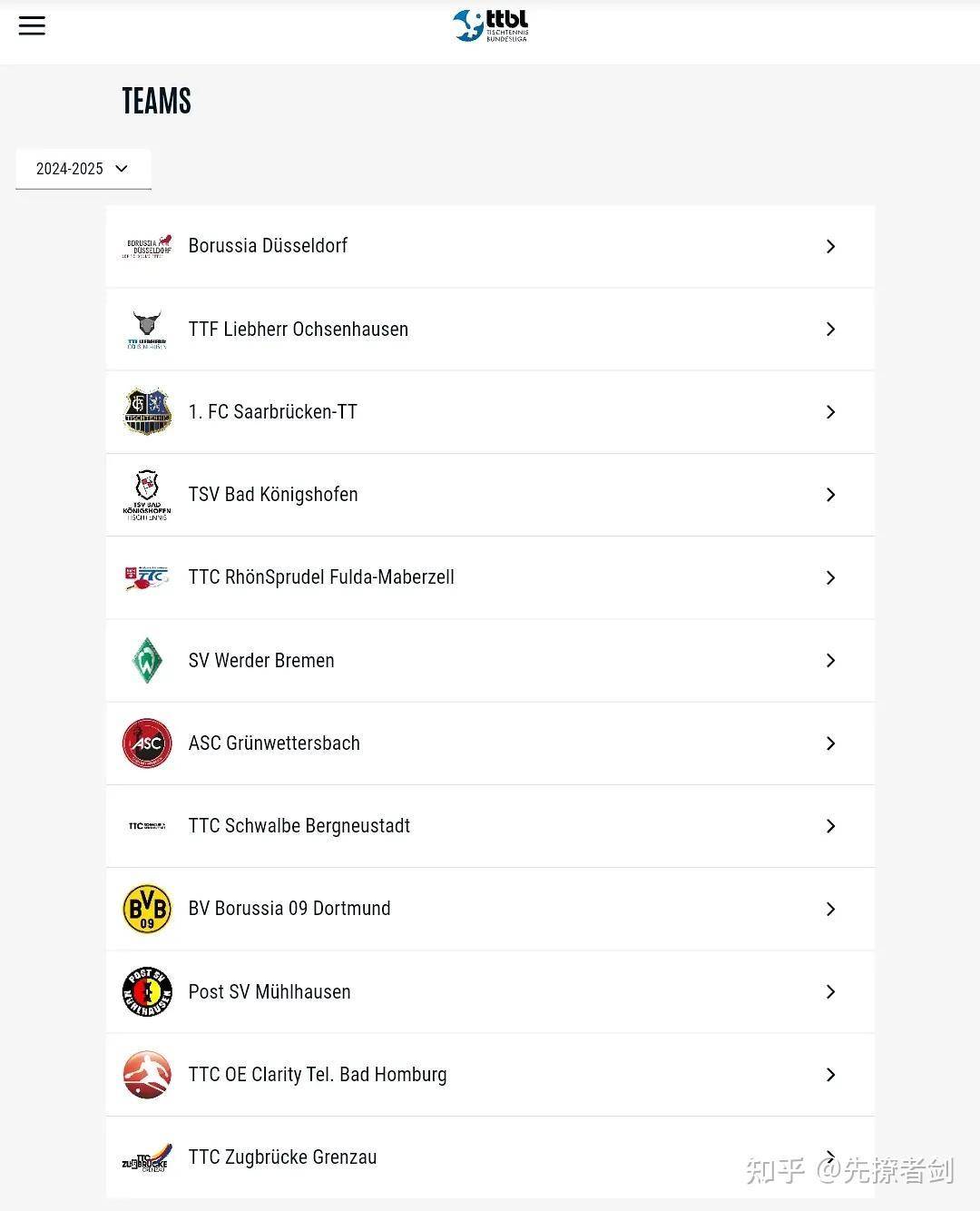Open the hamburger navigation menu

click(32, 25)
